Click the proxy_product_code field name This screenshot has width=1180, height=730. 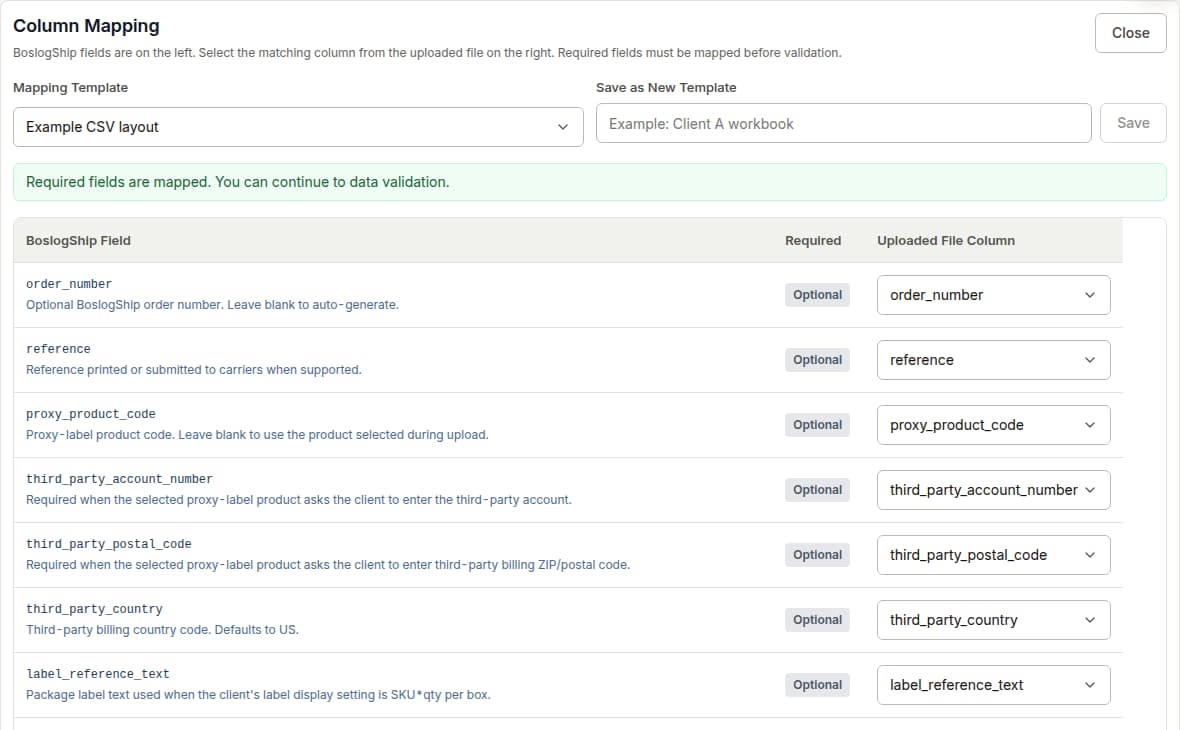(x=90, y=414)
